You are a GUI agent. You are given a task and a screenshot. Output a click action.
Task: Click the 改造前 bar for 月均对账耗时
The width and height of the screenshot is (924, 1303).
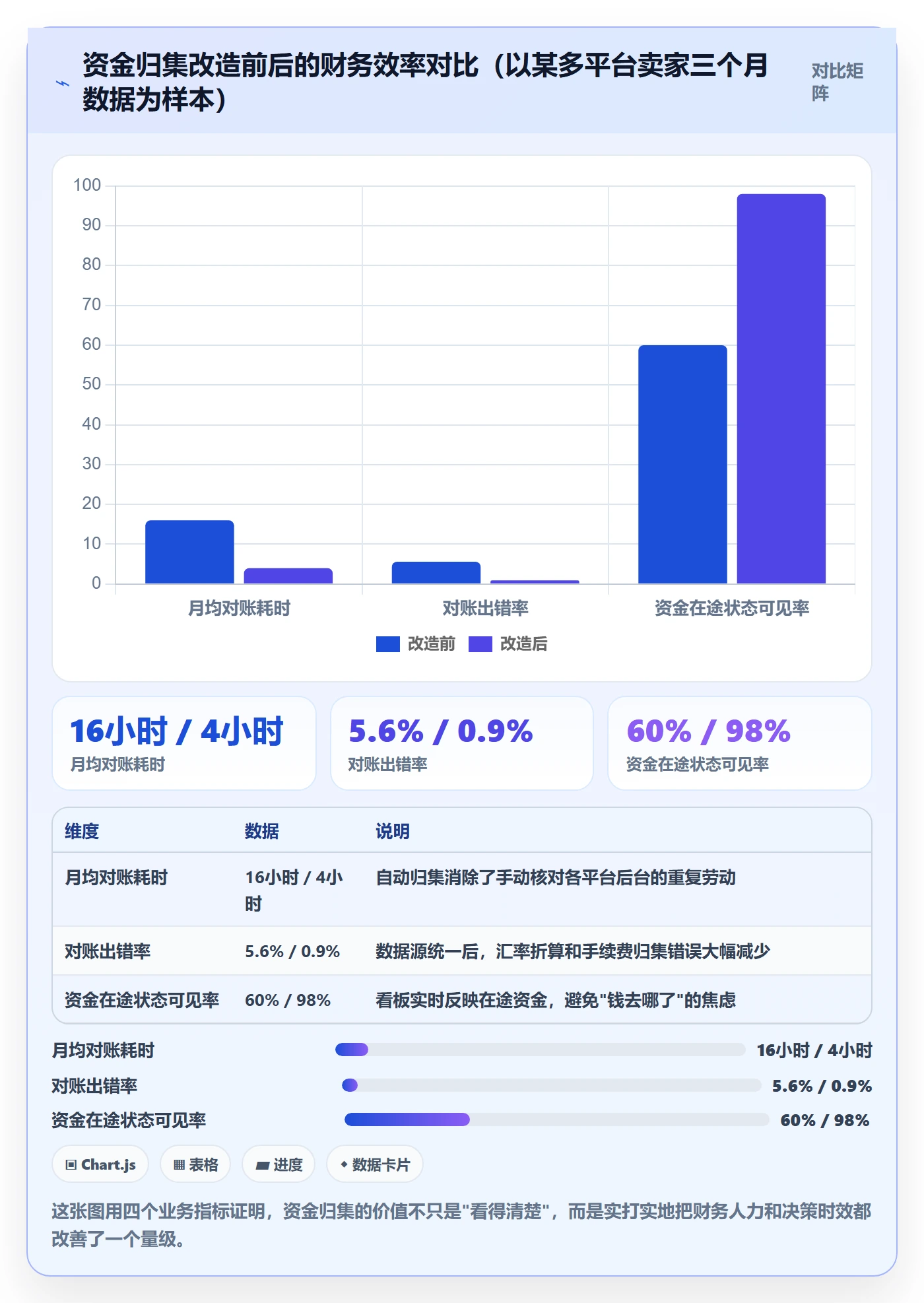189,552
